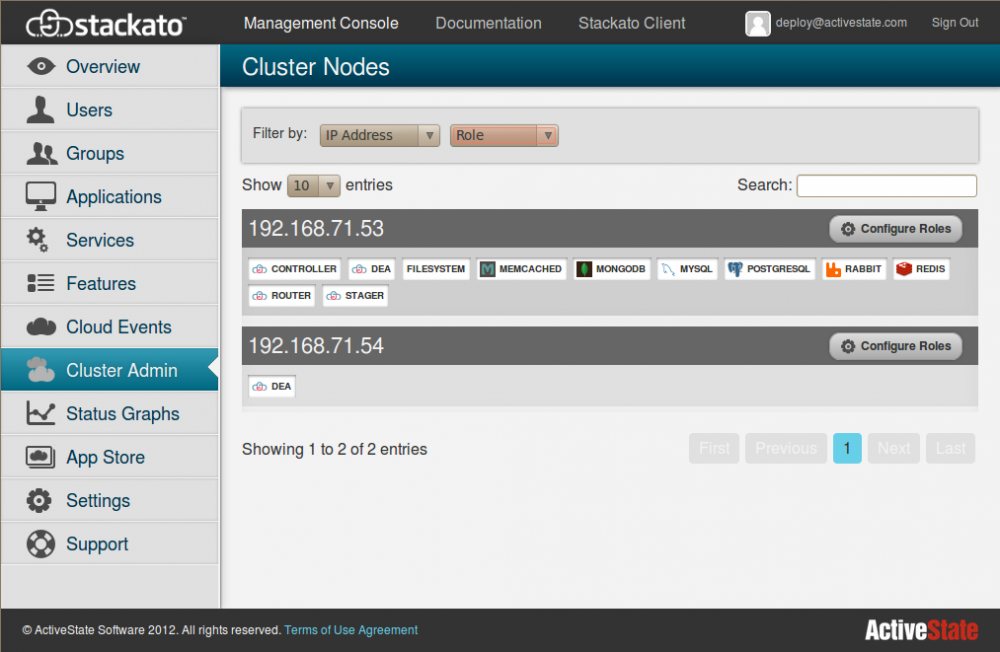Click the Groups people icon
Screen dimensions: 1000x652
click(x=41, y=153)
